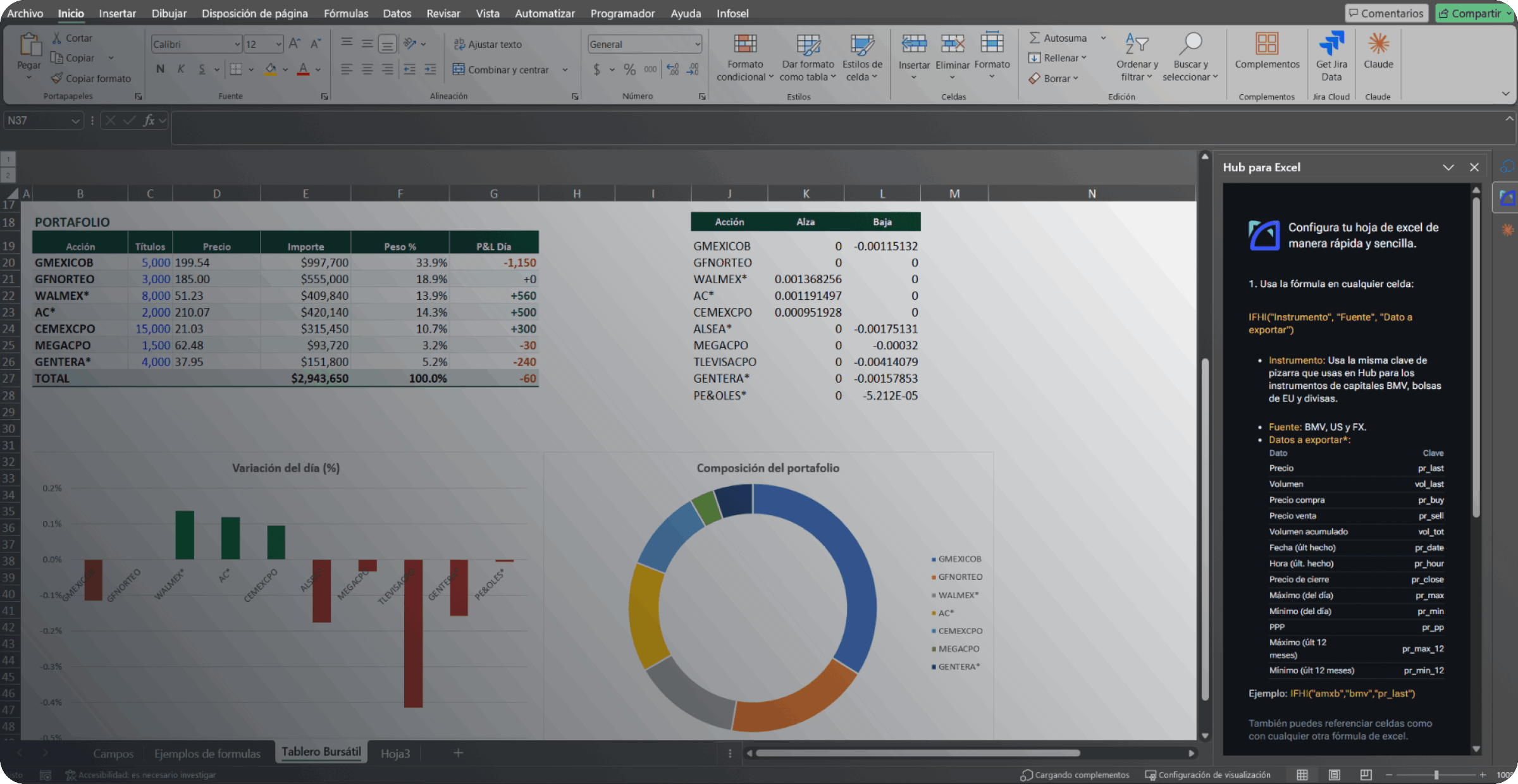Open Buscar y seleccionar menu
1518x784 pixels.
point(1190,58)
